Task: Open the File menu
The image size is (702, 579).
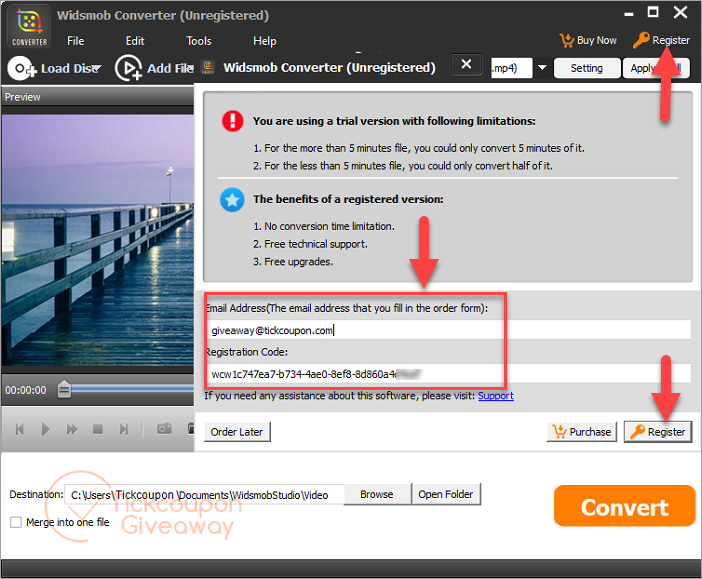Action: [x=76, y=41]
